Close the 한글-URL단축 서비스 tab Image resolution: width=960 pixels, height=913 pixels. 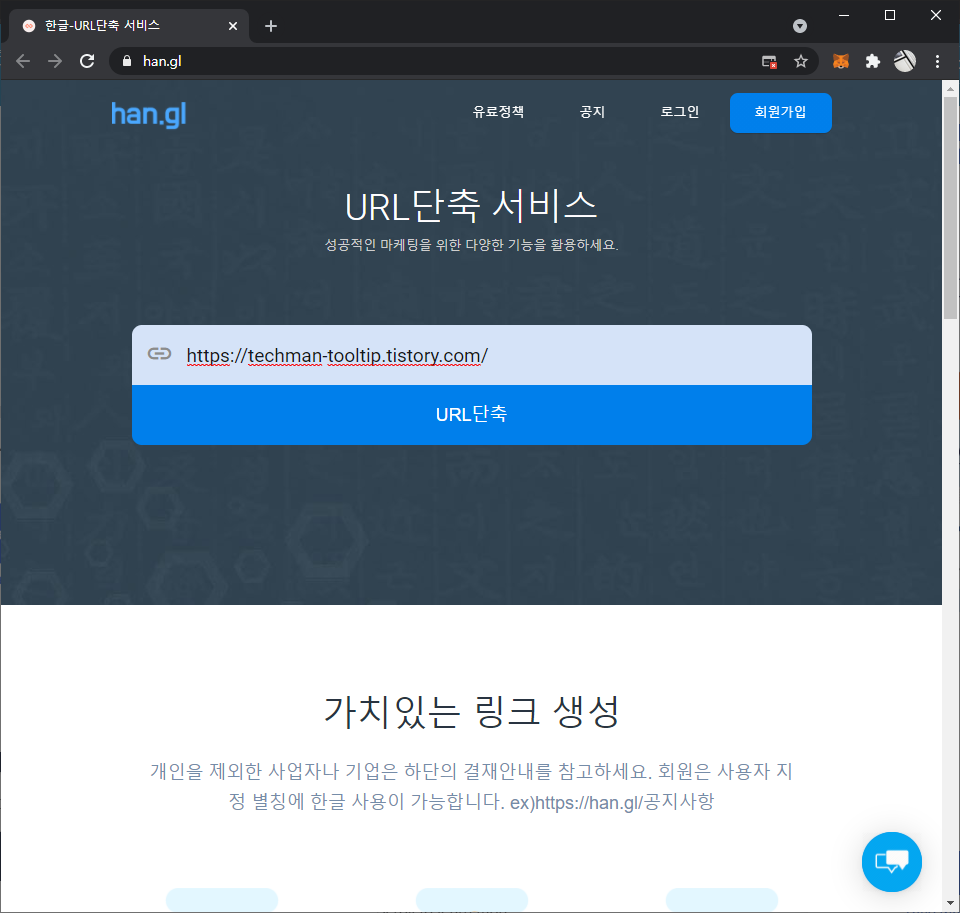coord(233,26)
